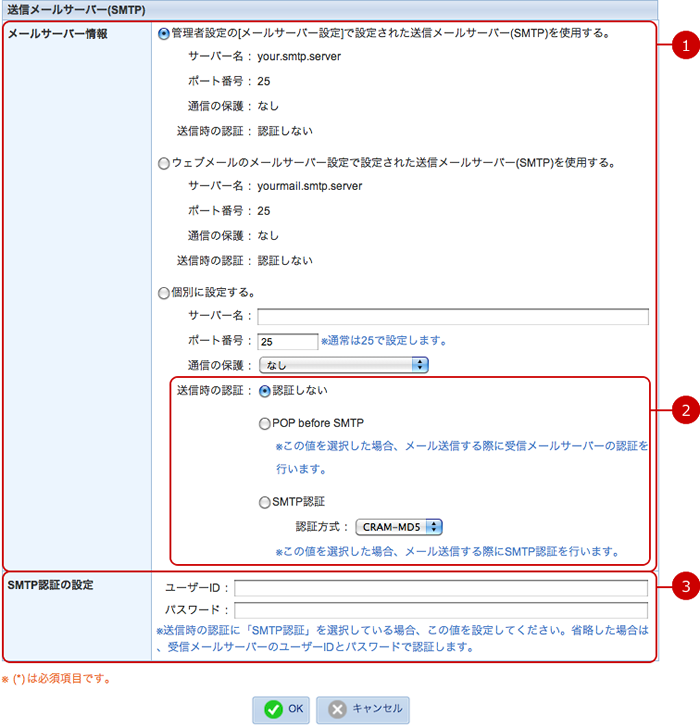
Task: Click the gray X icon on キャンセル
Action: point(337,709)
